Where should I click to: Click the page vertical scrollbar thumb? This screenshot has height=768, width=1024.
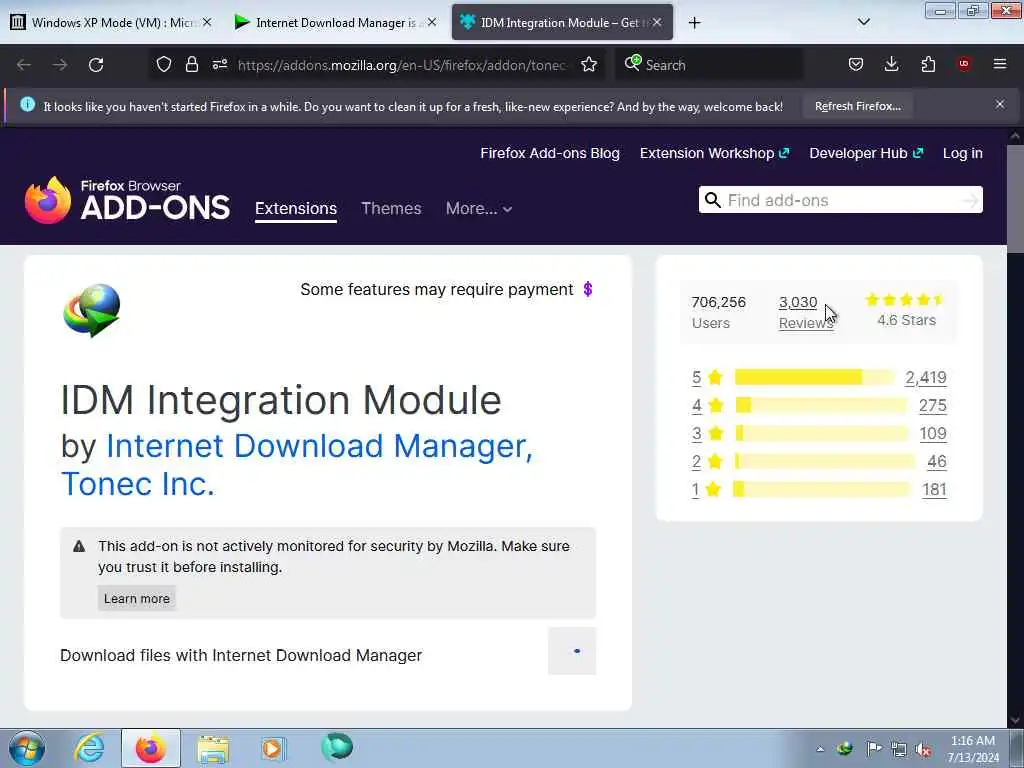click(1014, 198)
